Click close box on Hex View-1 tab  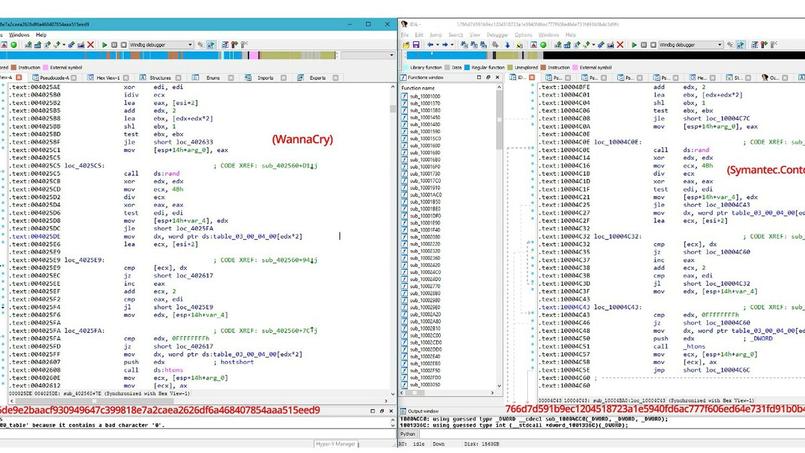(x=126, y=78)
